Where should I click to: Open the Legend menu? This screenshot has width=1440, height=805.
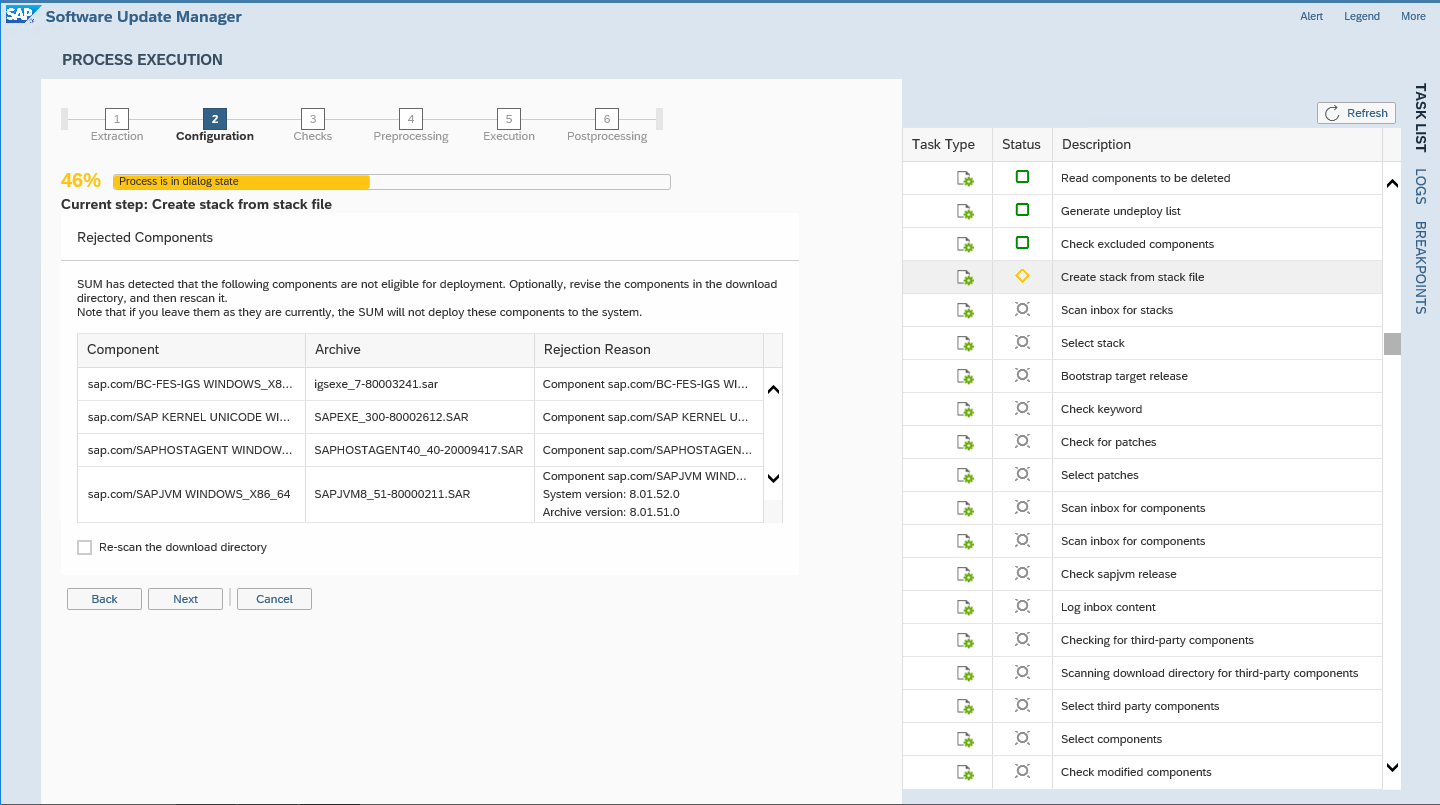[1362, 16]
